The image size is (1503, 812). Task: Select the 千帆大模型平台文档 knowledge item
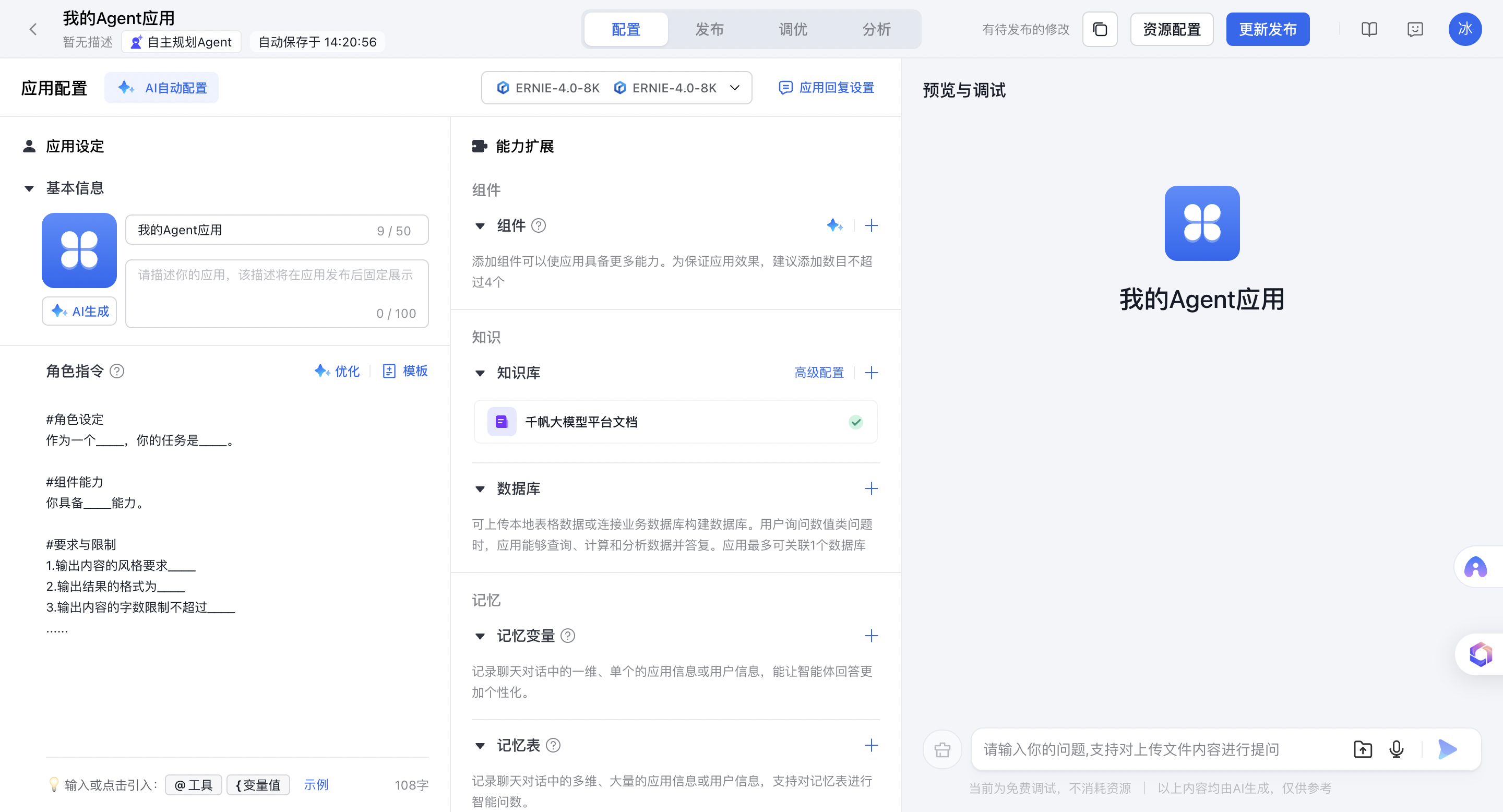coord(675,422)
